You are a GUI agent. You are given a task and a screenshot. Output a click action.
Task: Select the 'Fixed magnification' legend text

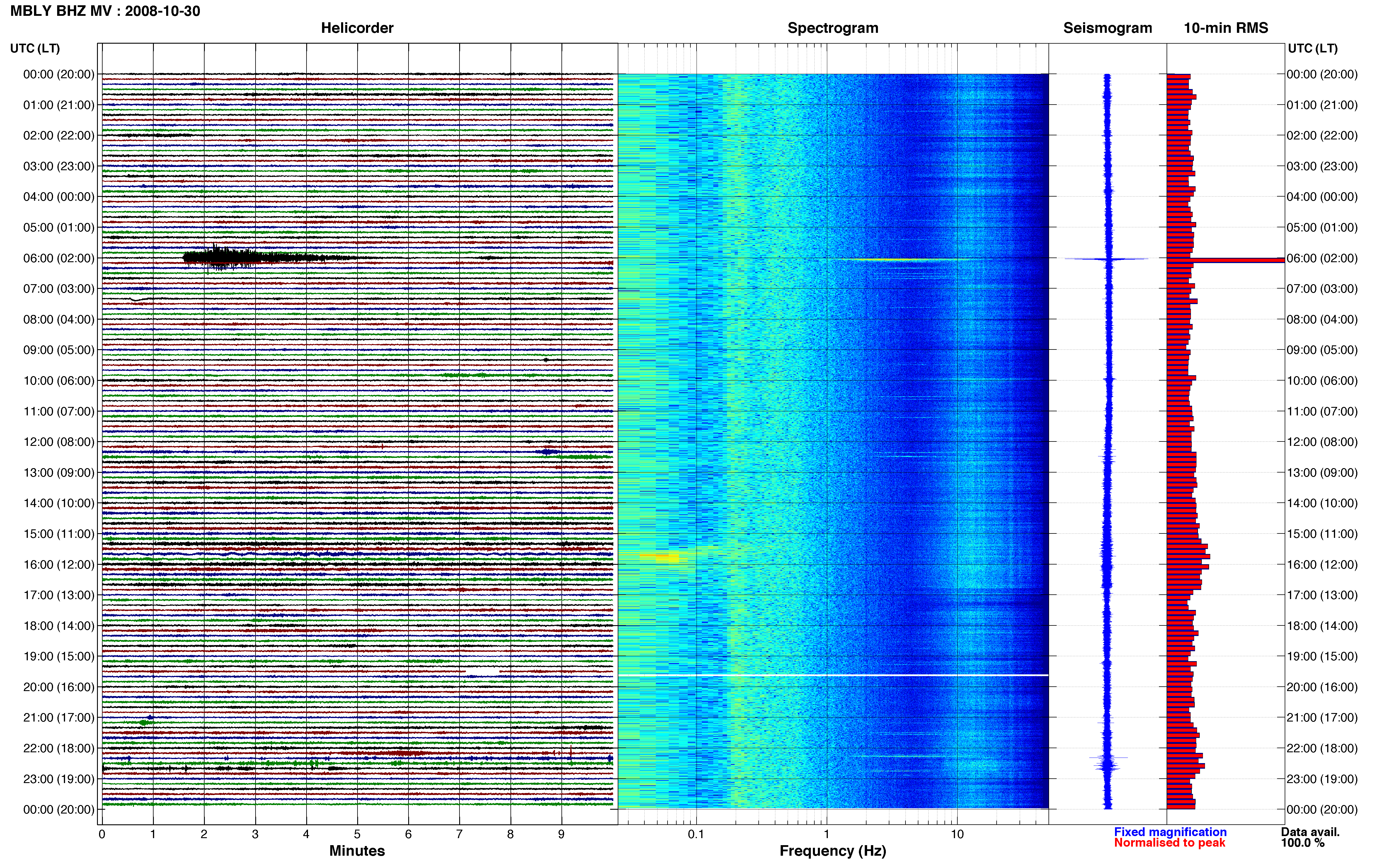point(1170,832)
